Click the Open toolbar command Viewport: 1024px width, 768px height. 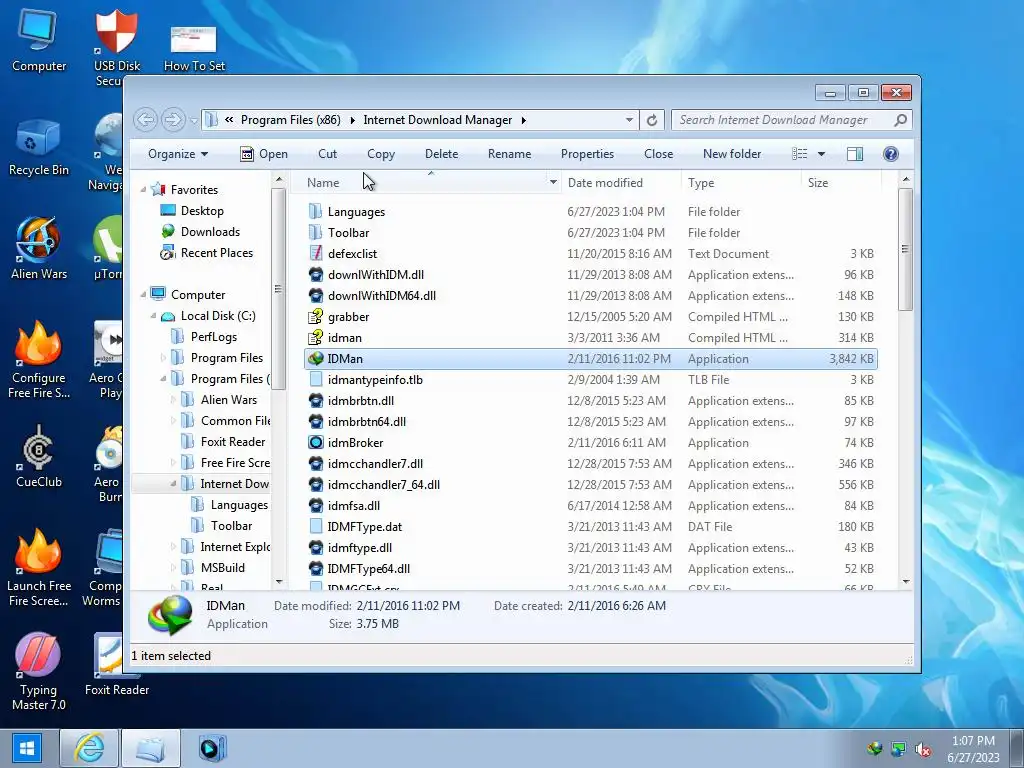tap(264, 153)
